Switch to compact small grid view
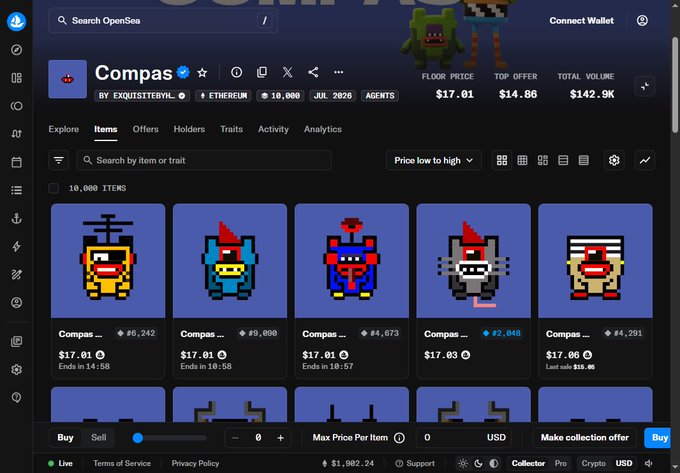This screenshot has height=473, width=680. (522, 160)
